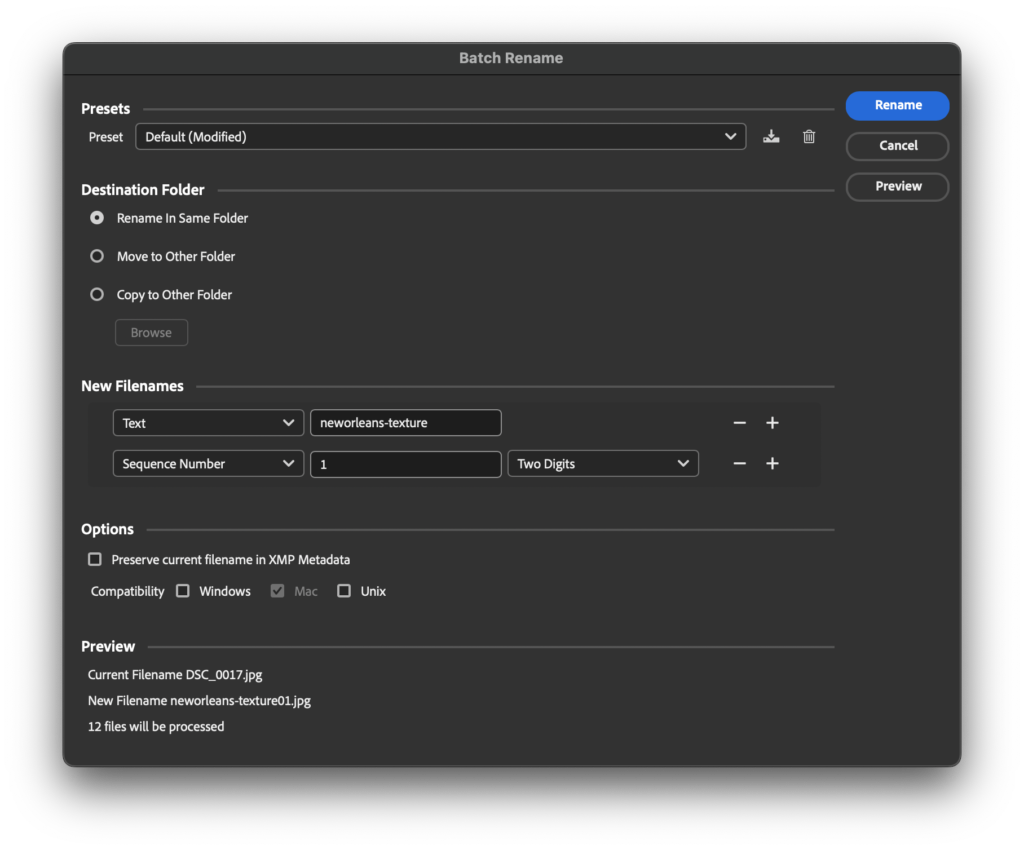Select Copy to Other Folder option
The image size is (1024, 850).
click(97, 295)
